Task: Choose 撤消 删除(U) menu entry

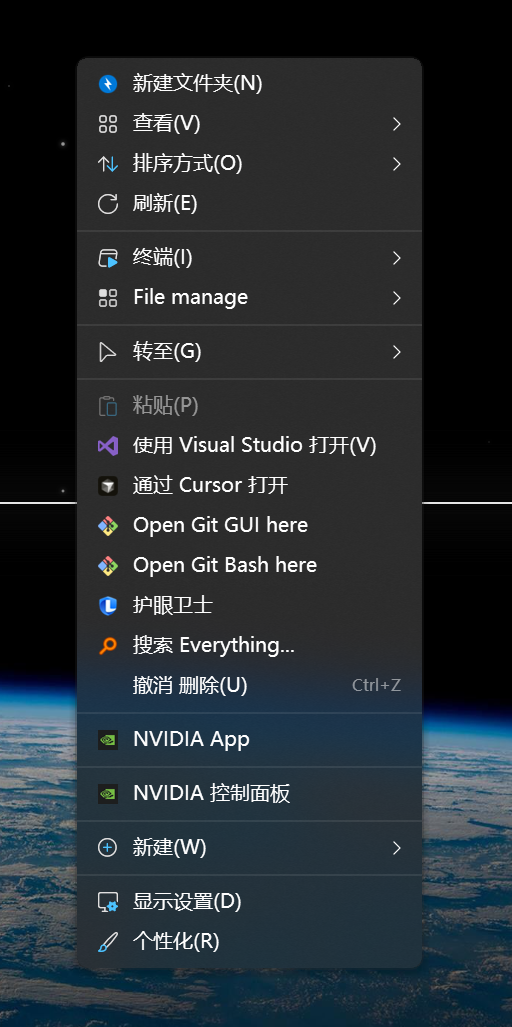Action: 249,686
